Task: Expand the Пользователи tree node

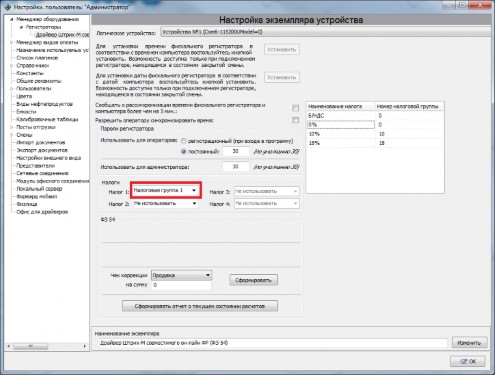Action: coord(12,88)
